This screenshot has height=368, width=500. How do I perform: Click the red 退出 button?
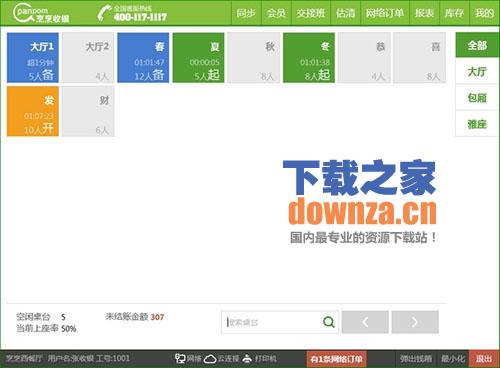click(x=484, y=359)
